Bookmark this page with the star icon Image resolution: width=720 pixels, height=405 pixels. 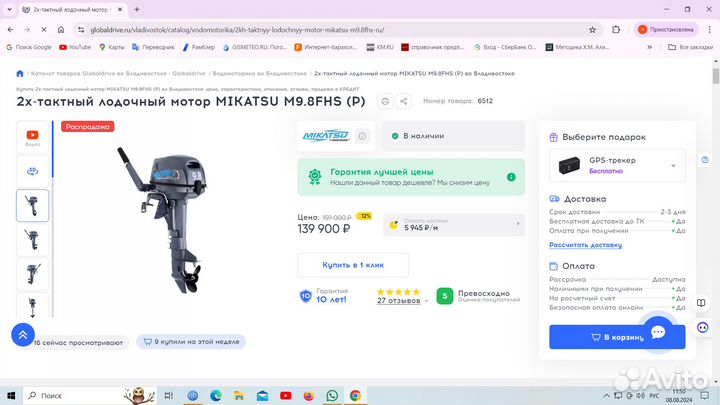click(592, 30)
